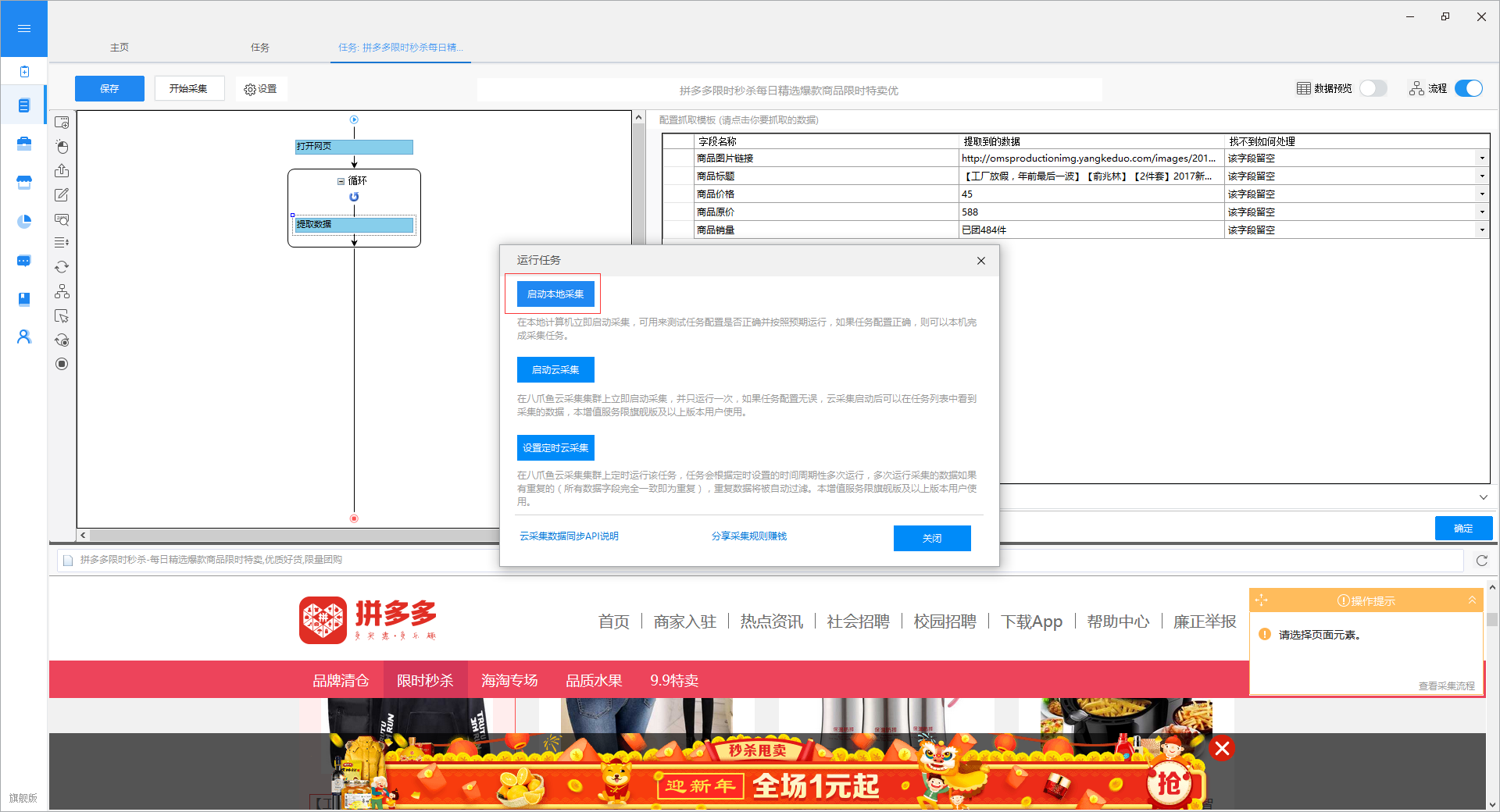The height and width of the screenshot is (812, 1500).
Task: Select the dropdown list switch tool icon
Action: click(62, 243)
